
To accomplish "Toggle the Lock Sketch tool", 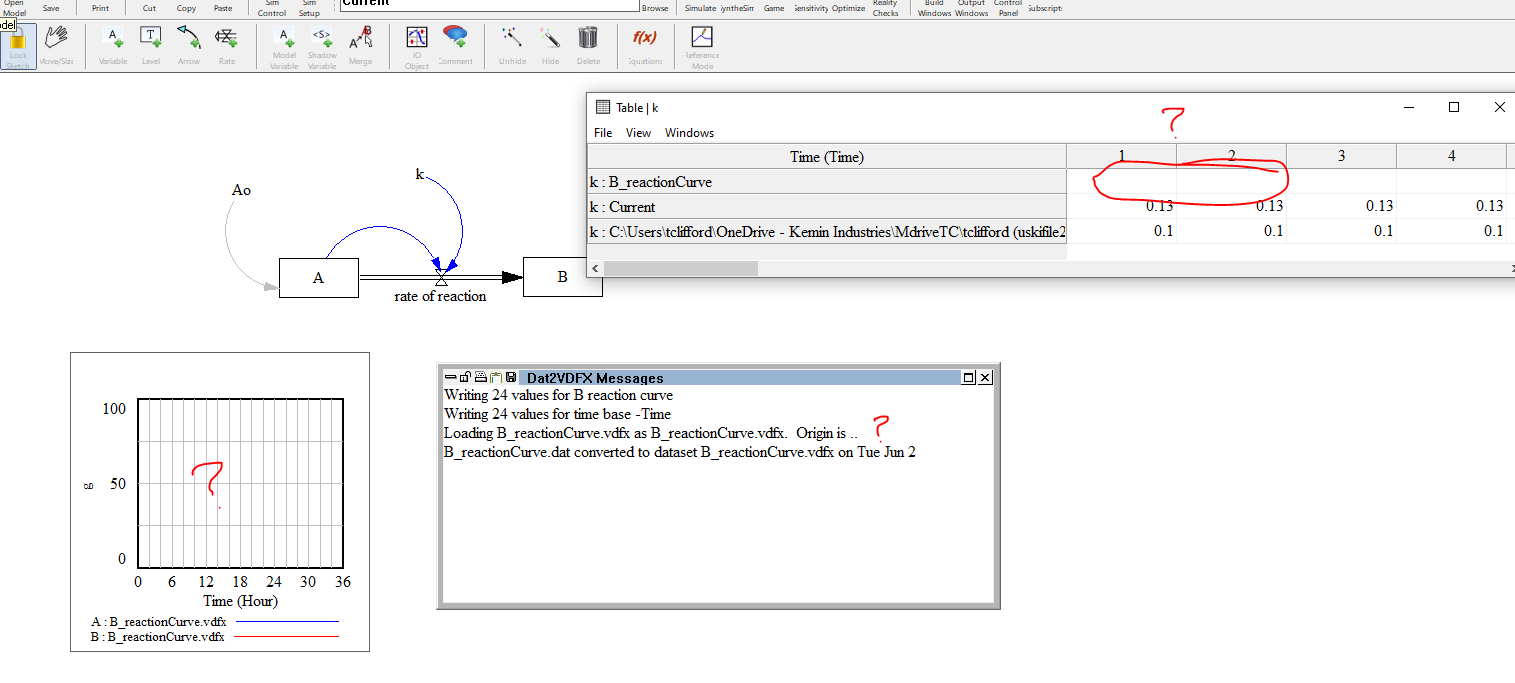I will click(18, 47).
